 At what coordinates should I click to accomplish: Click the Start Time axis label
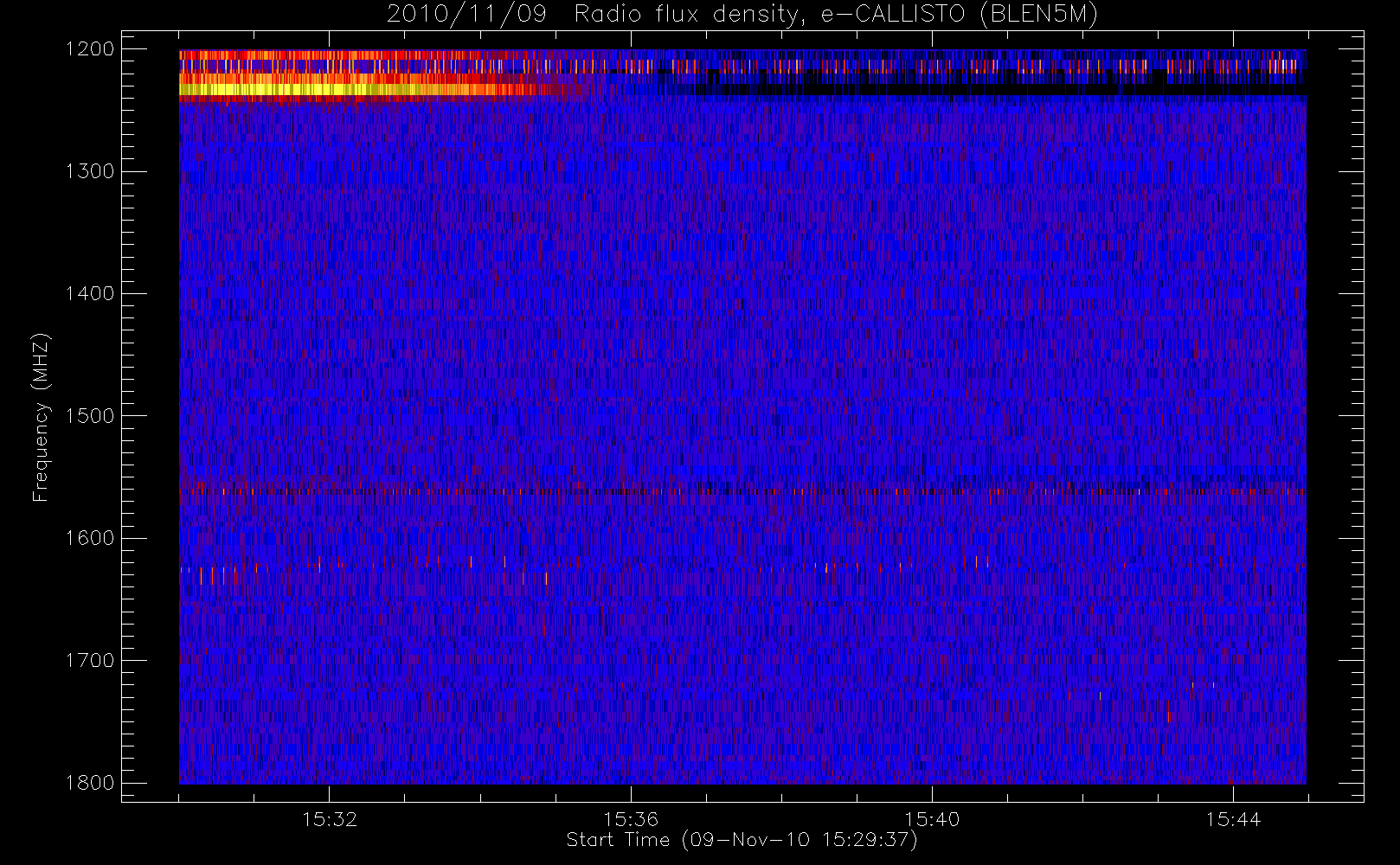point(742,840)
